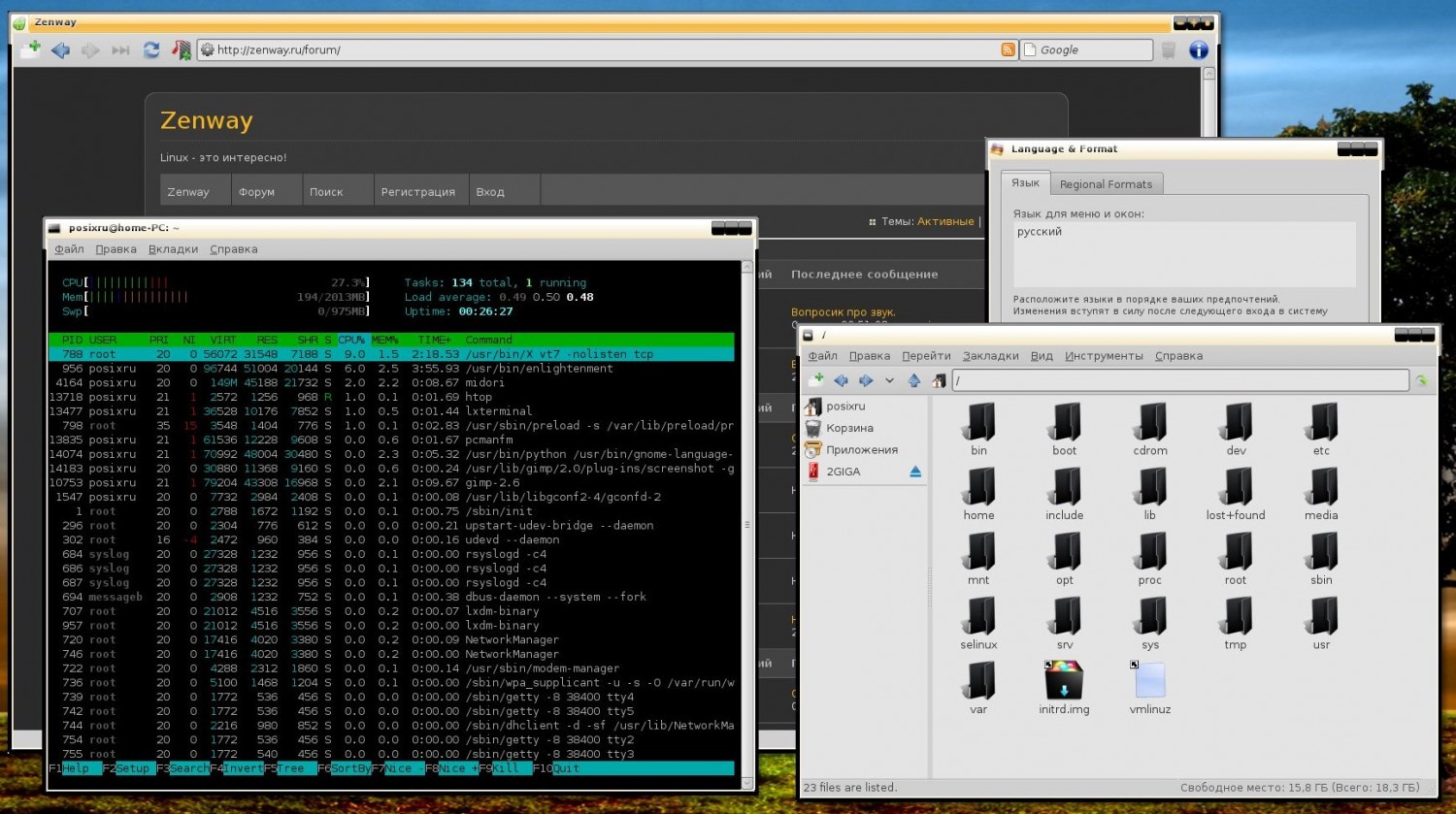Expand the file manager history dropdown arrow
Screen dimensions: 1456x814
889,381
